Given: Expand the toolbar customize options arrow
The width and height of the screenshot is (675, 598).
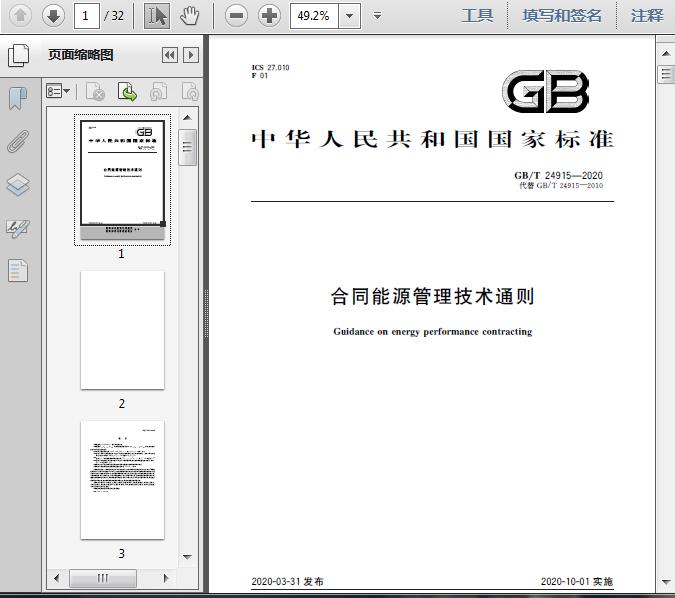Looking at the screenshot, I should 377,15.
